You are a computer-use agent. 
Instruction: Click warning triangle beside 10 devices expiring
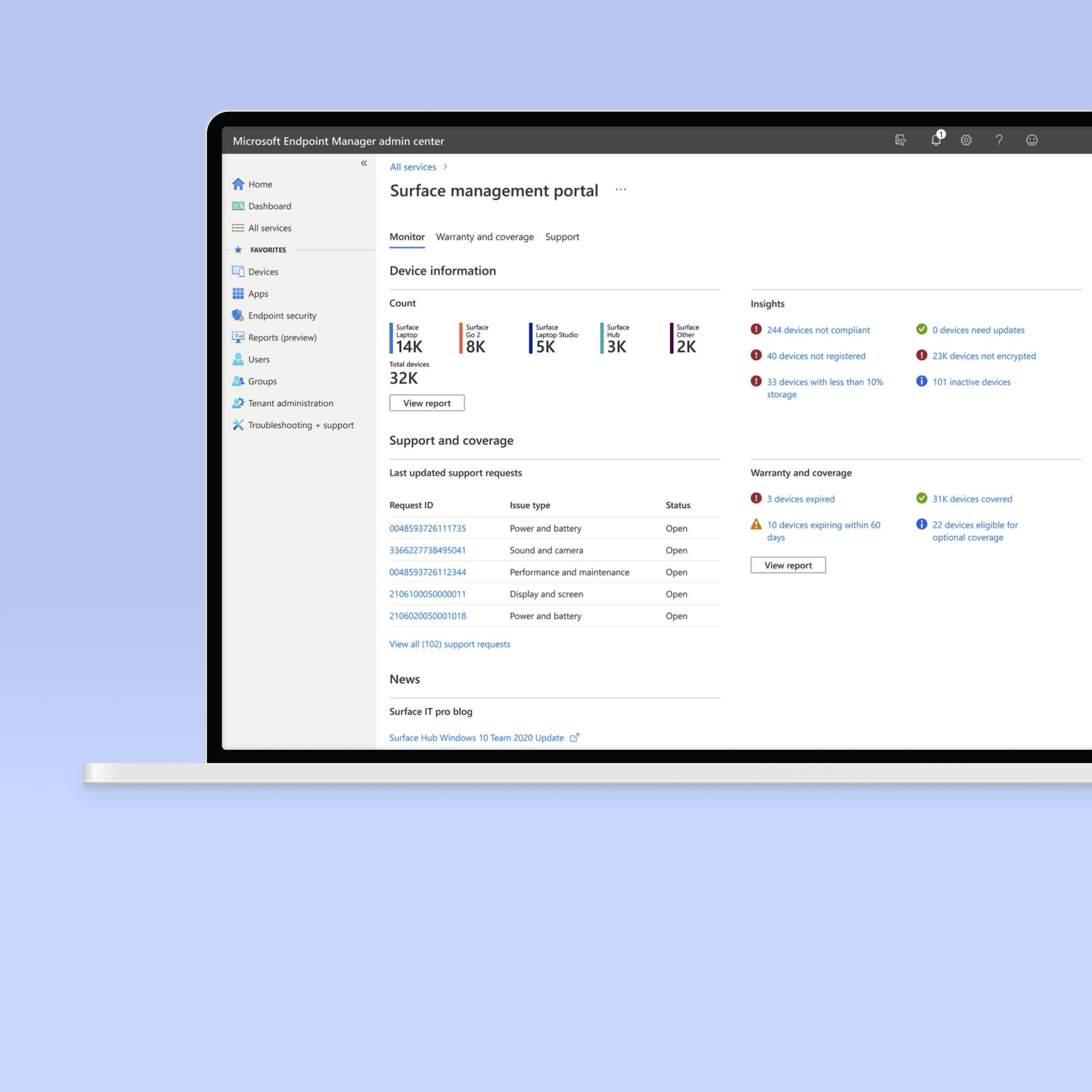point(756,524)
